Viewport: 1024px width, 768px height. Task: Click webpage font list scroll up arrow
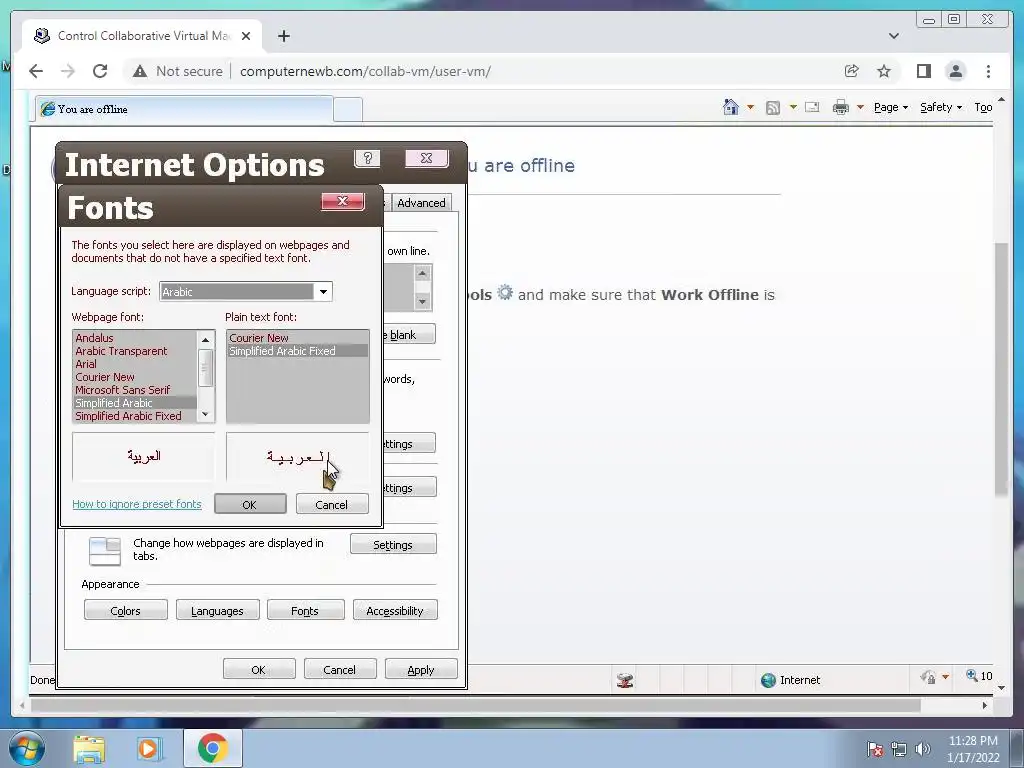(x=206, y=340)
